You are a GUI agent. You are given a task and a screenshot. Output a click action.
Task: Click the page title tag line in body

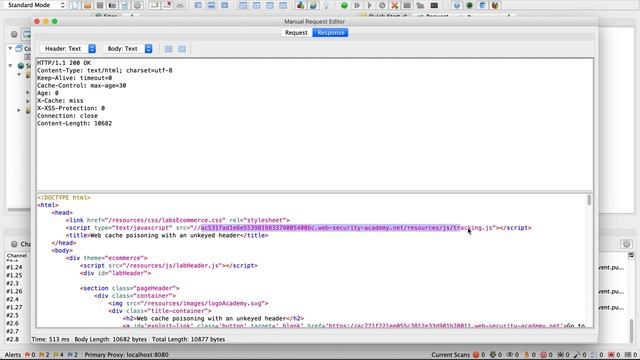coord(167,236)
